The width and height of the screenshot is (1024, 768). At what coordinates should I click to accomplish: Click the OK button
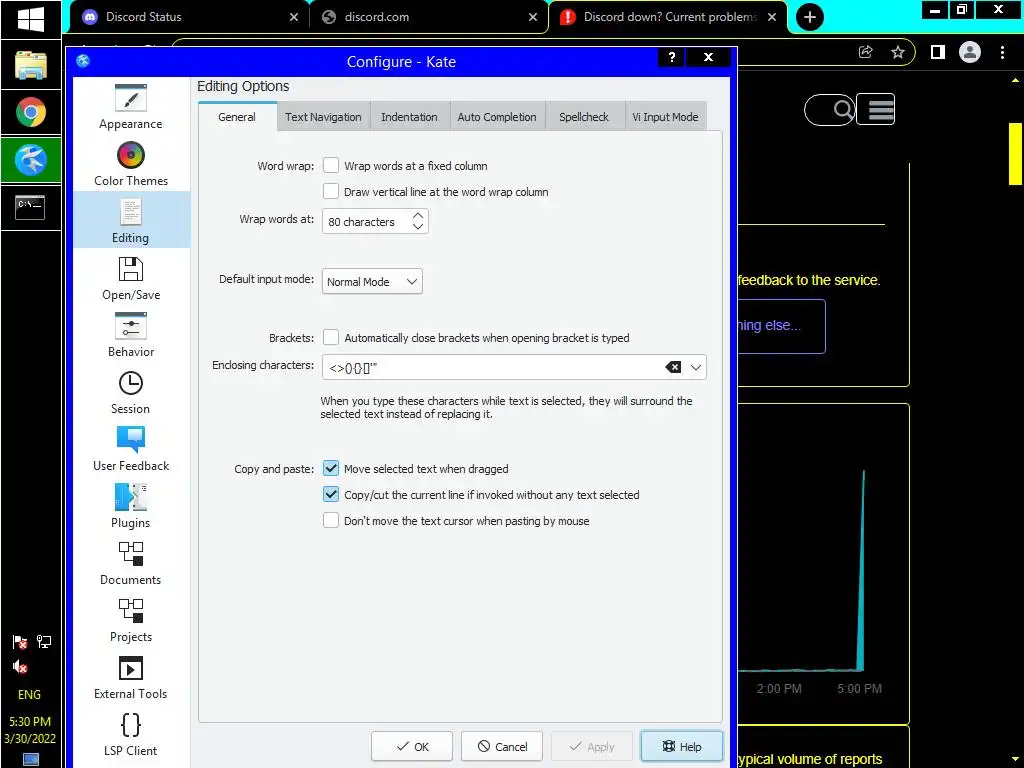point(412,746)
